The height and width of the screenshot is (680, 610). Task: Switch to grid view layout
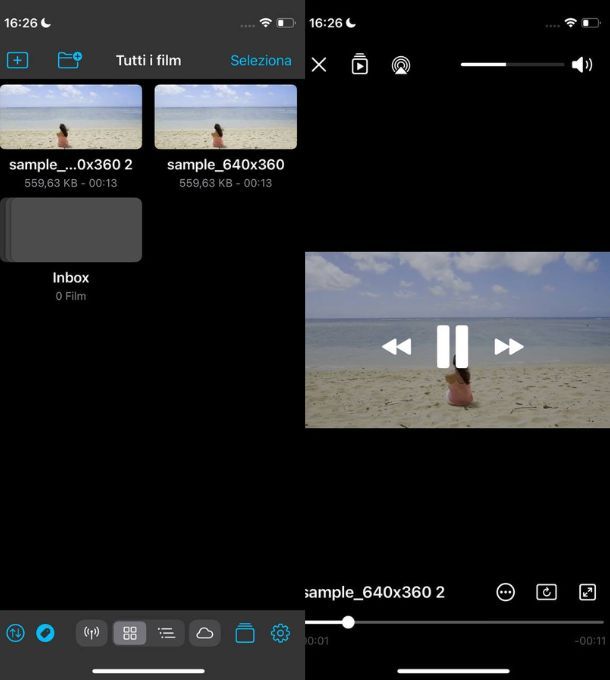pos(130,633)
